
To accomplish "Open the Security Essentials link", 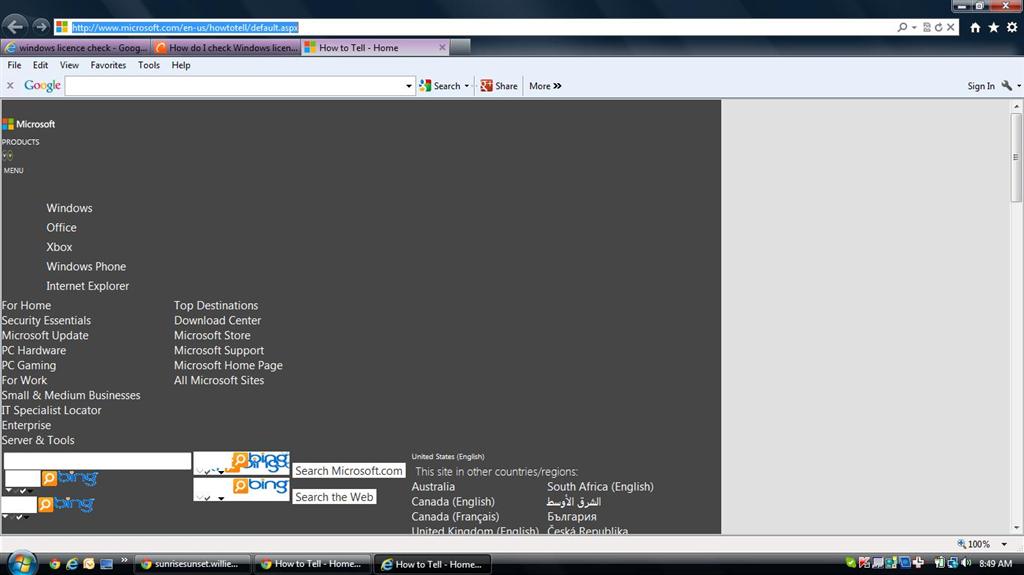I will tap(46, 320).
